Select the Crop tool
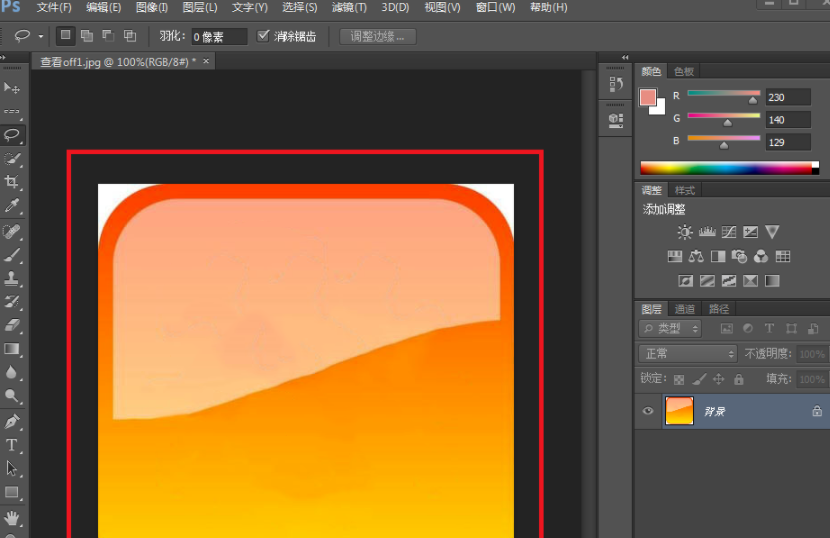Image resolution: width=830 pixels, height=538 pixels. 12,182
